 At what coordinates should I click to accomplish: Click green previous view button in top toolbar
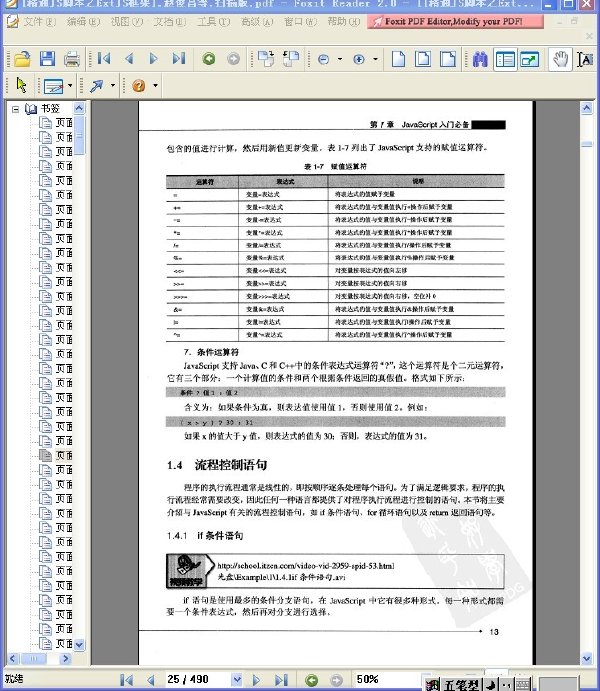click(209, 59)
